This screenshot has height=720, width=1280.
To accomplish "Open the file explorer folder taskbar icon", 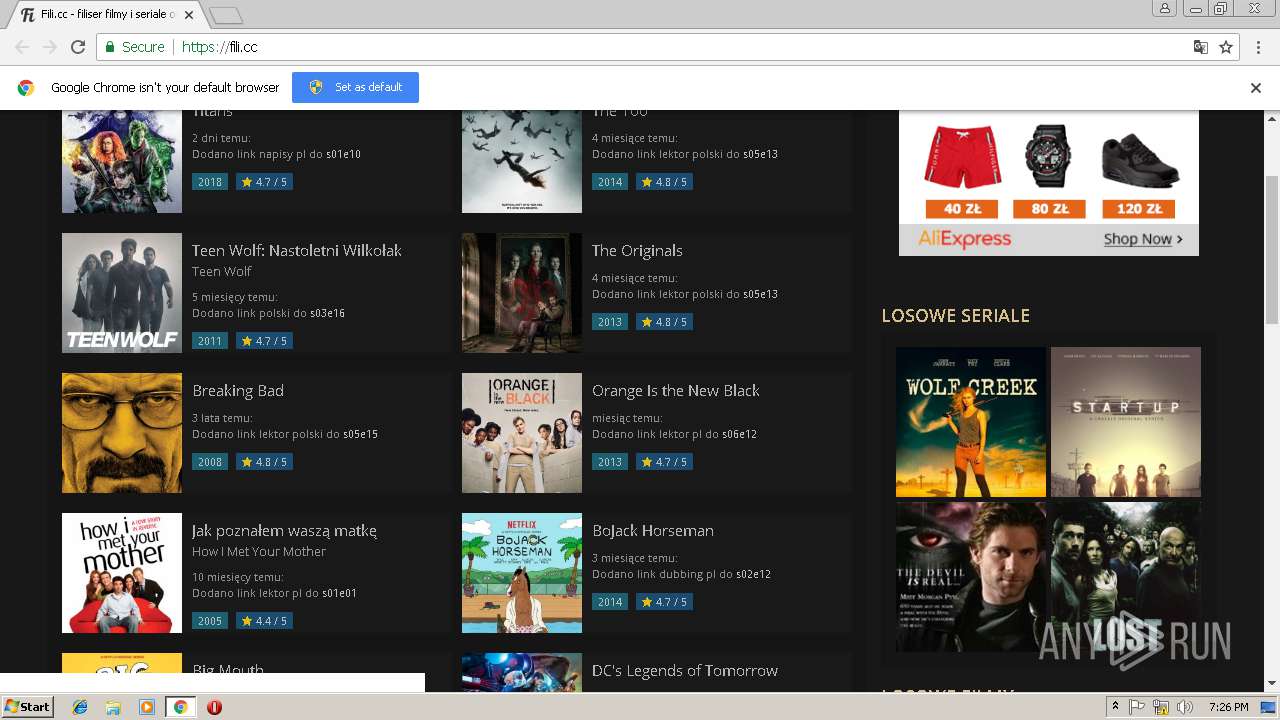I will coord(113,707).
